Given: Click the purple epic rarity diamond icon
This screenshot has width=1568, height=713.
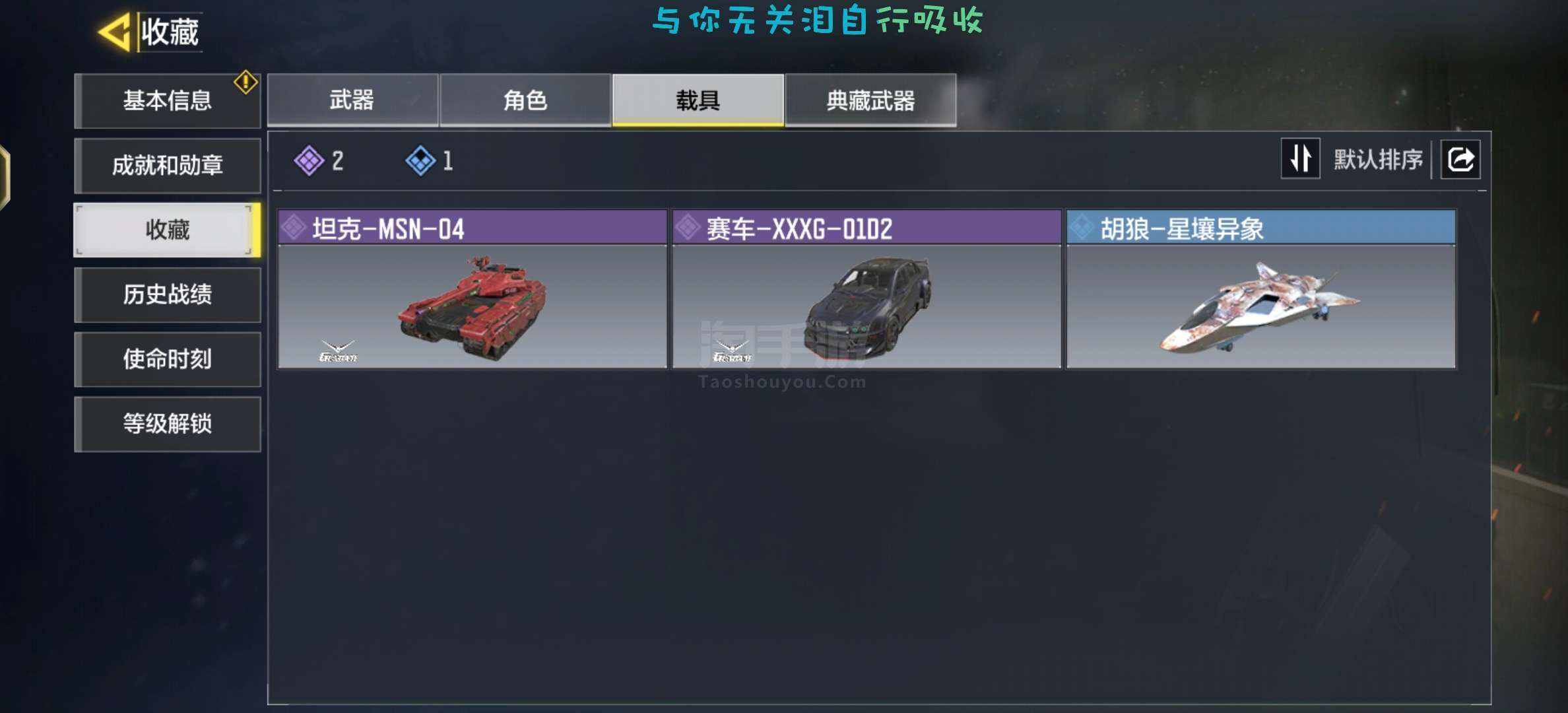Looking at the screenshot, I should (x=309, y=160).
